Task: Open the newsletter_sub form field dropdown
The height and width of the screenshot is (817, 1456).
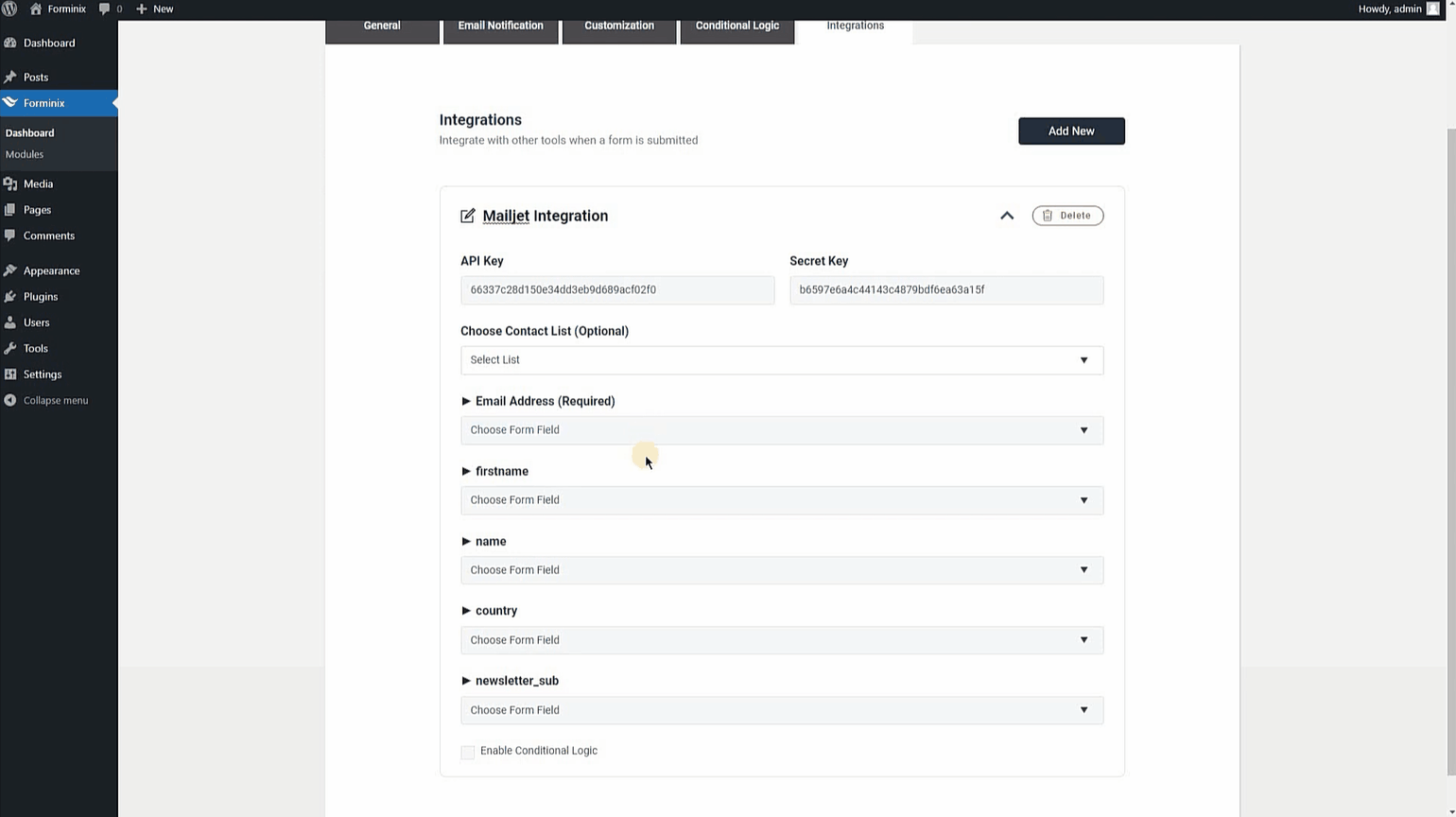Action: (782, 710)
